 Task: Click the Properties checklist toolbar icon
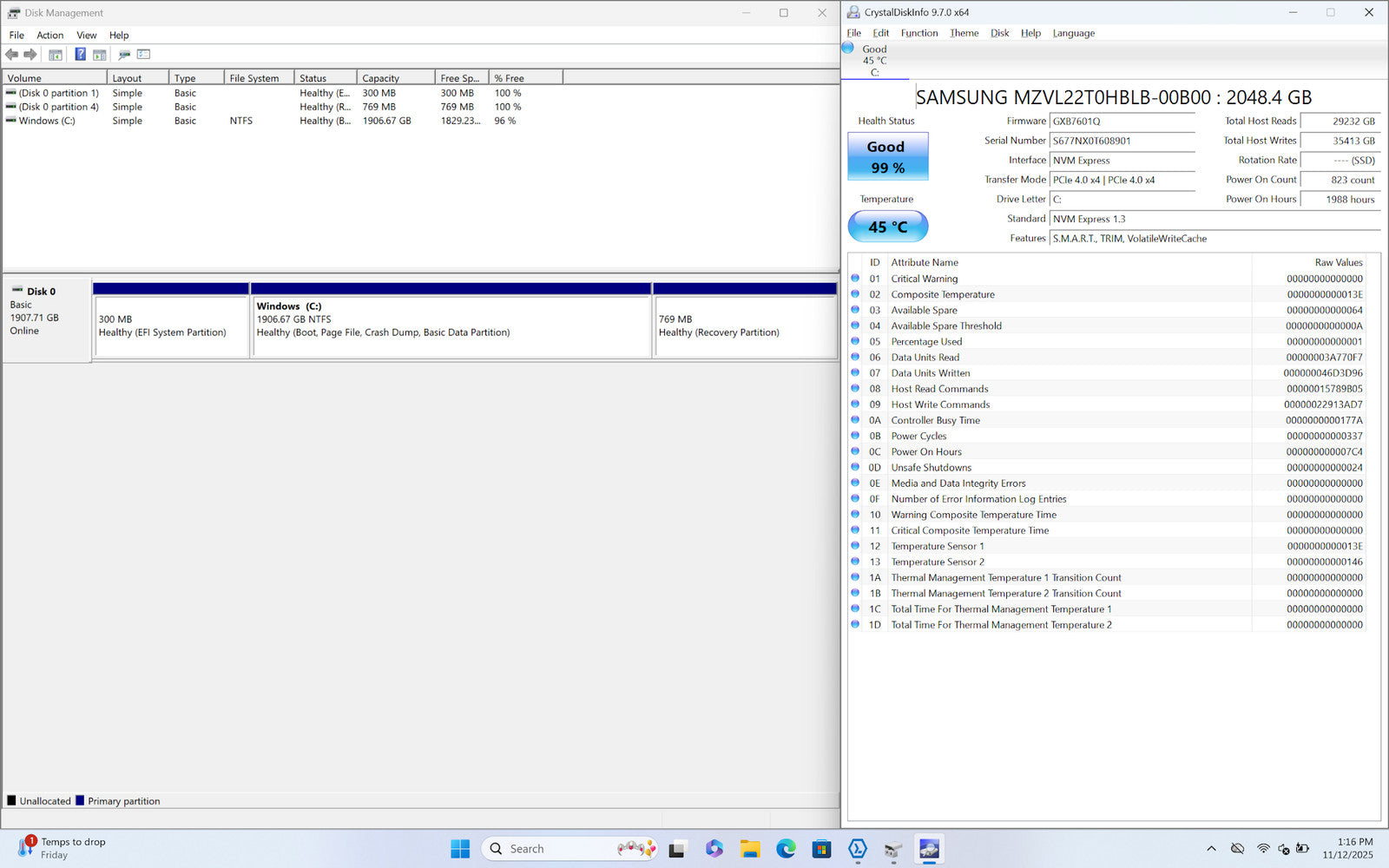144,55
